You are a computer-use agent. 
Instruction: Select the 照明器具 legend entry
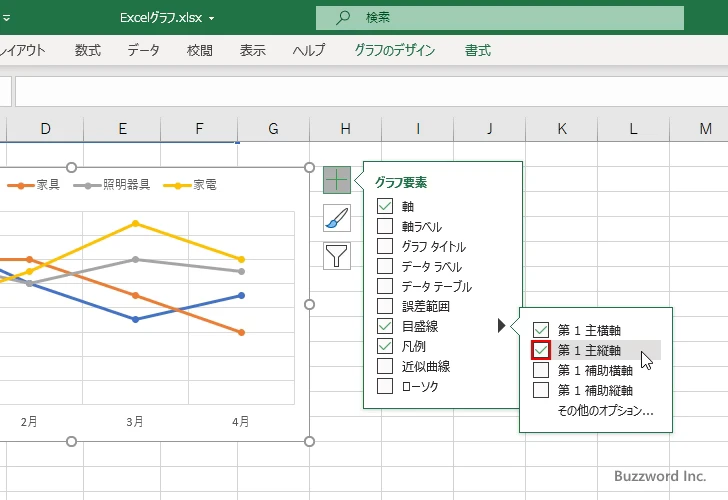click(112, 185)
